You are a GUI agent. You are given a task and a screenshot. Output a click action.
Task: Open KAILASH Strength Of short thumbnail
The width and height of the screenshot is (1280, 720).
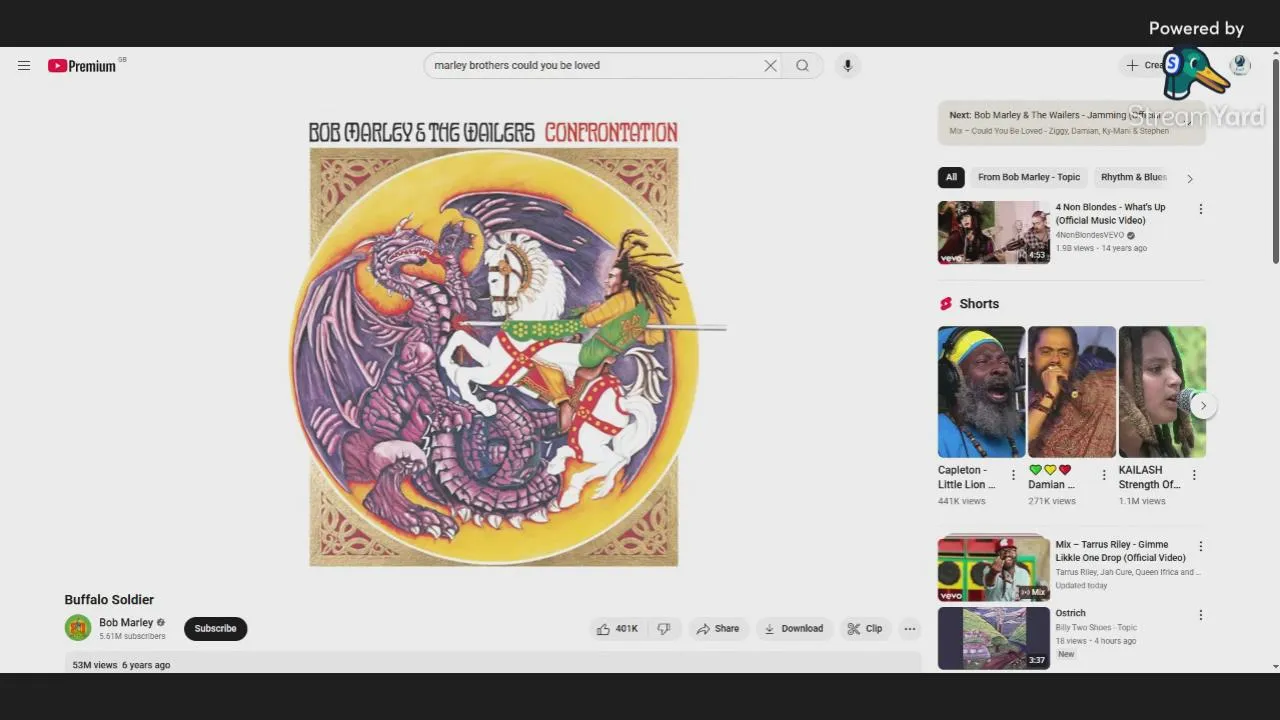[1162, 392]
